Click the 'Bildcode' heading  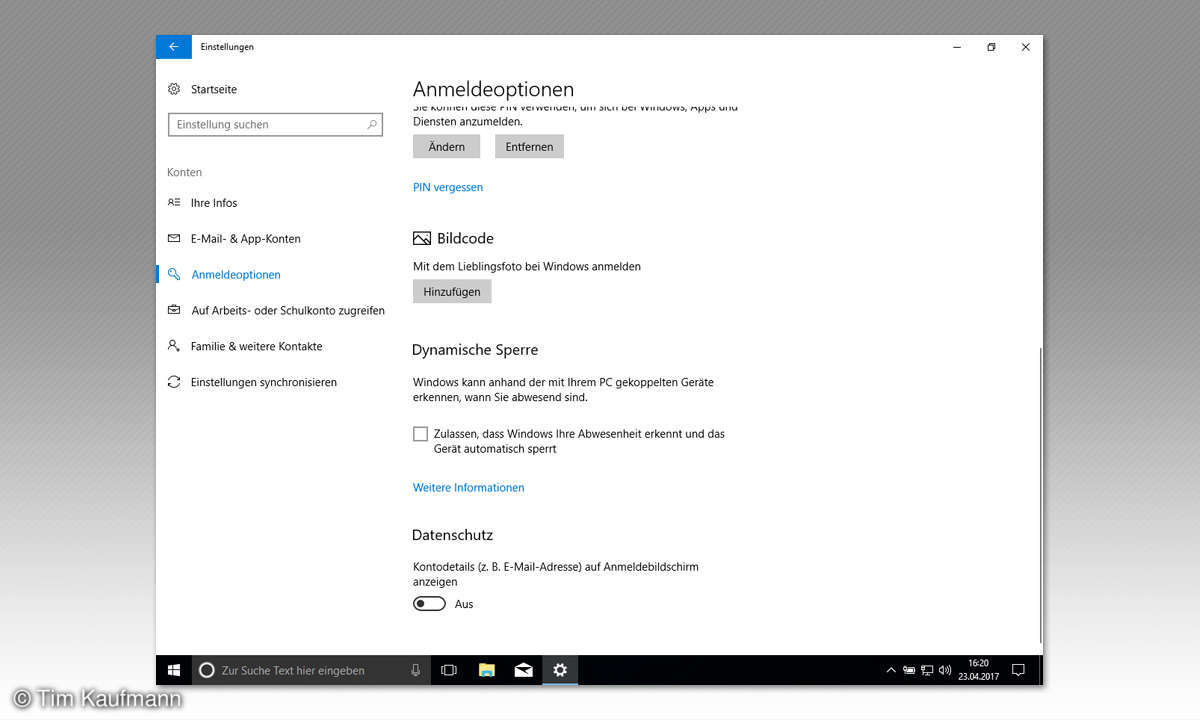click(465, 239)
